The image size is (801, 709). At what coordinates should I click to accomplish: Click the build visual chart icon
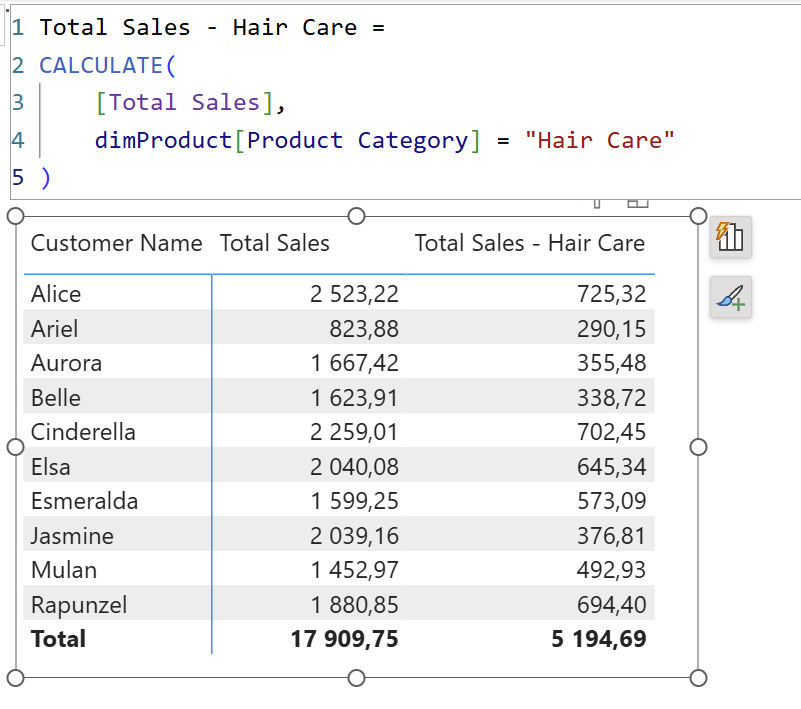click(730, 237)
